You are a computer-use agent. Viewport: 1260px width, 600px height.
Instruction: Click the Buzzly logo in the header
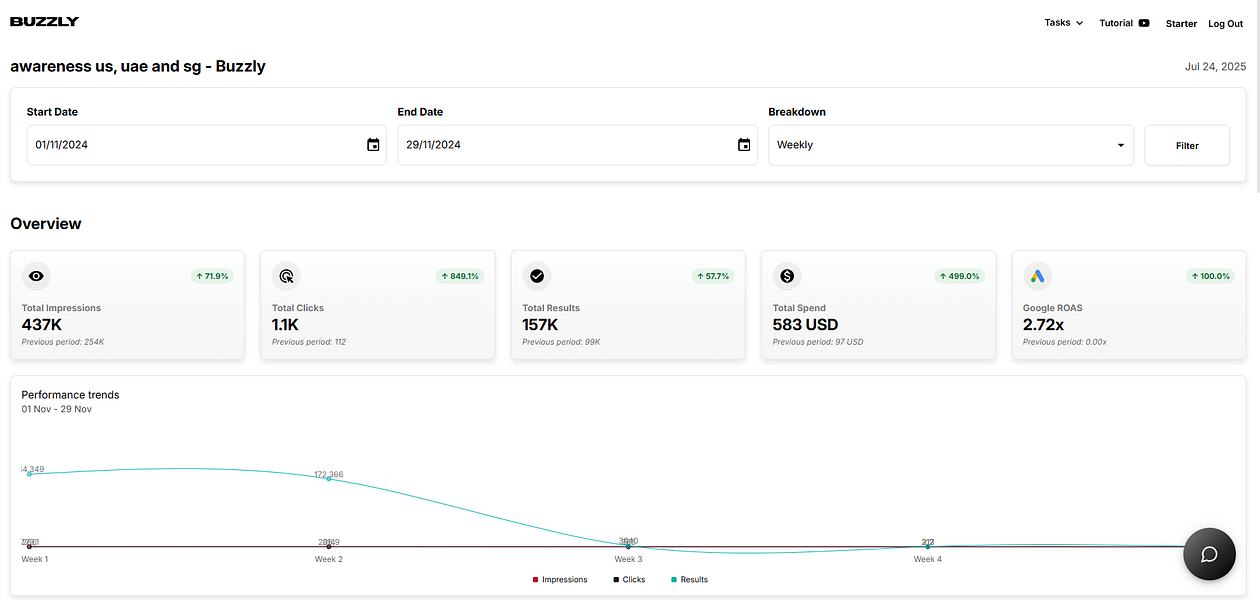(x=44, y=22)
